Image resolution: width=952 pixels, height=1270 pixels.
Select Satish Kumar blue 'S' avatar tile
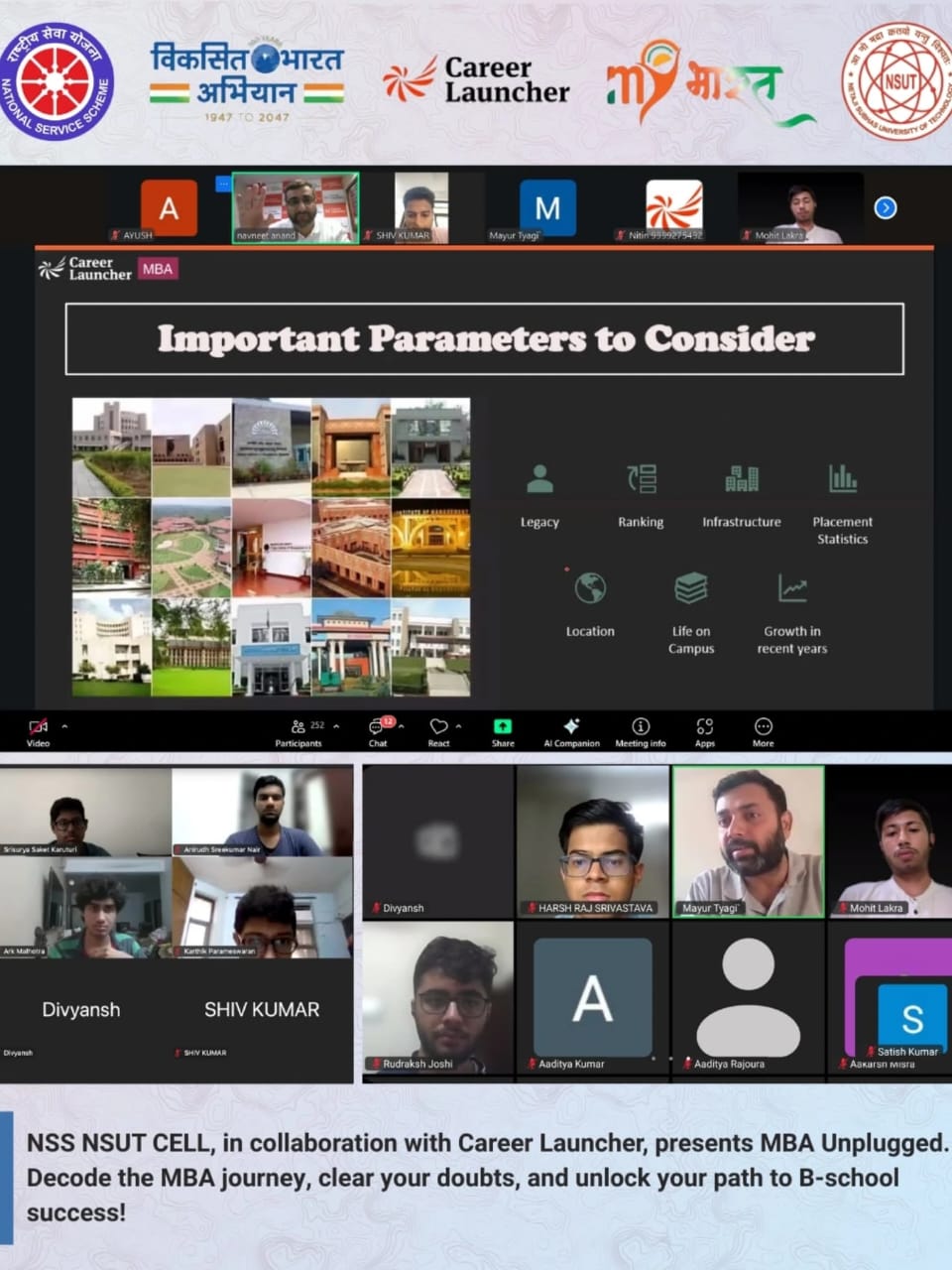pos(912,1017)
